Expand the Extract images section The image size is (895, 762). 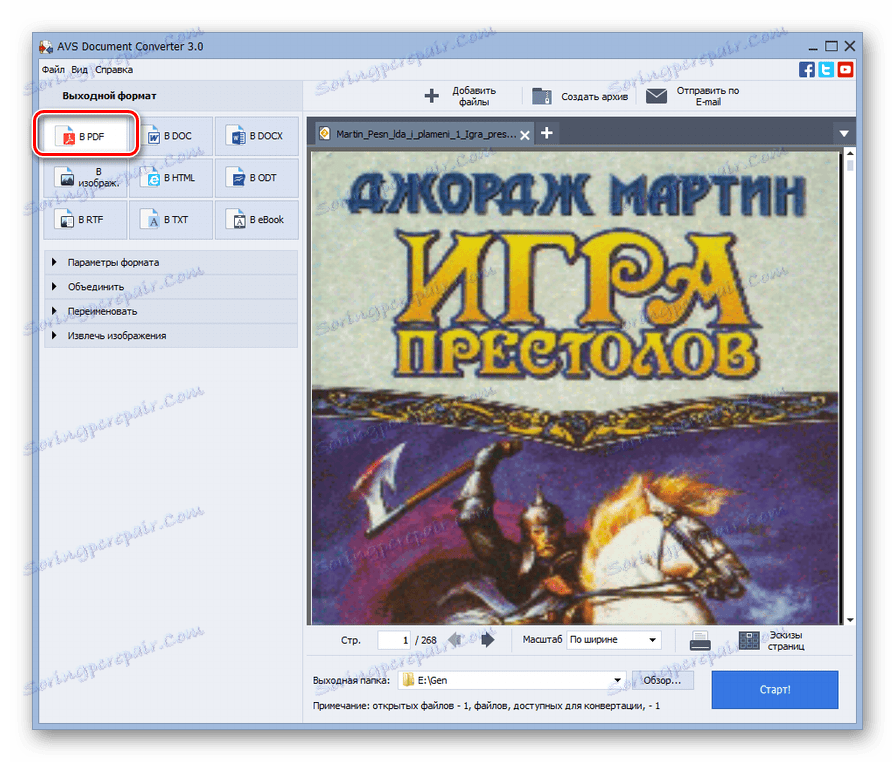point(171,336)
